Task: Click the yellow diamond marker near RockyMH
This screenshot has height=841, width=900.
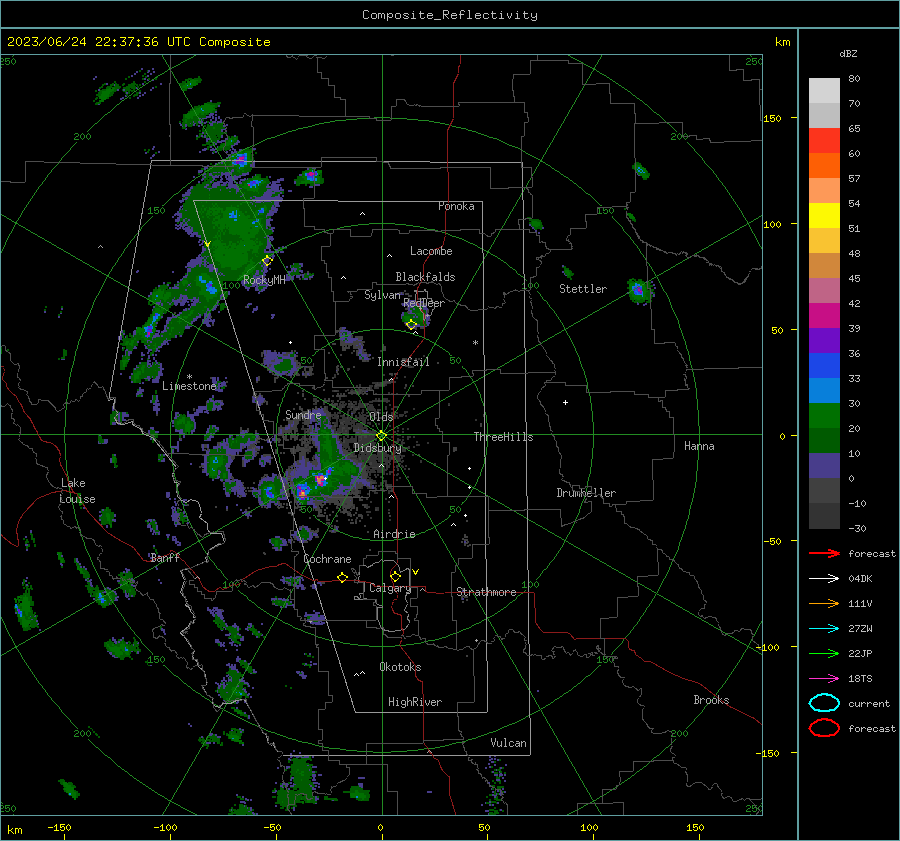Action: click(x=267, y=261)
